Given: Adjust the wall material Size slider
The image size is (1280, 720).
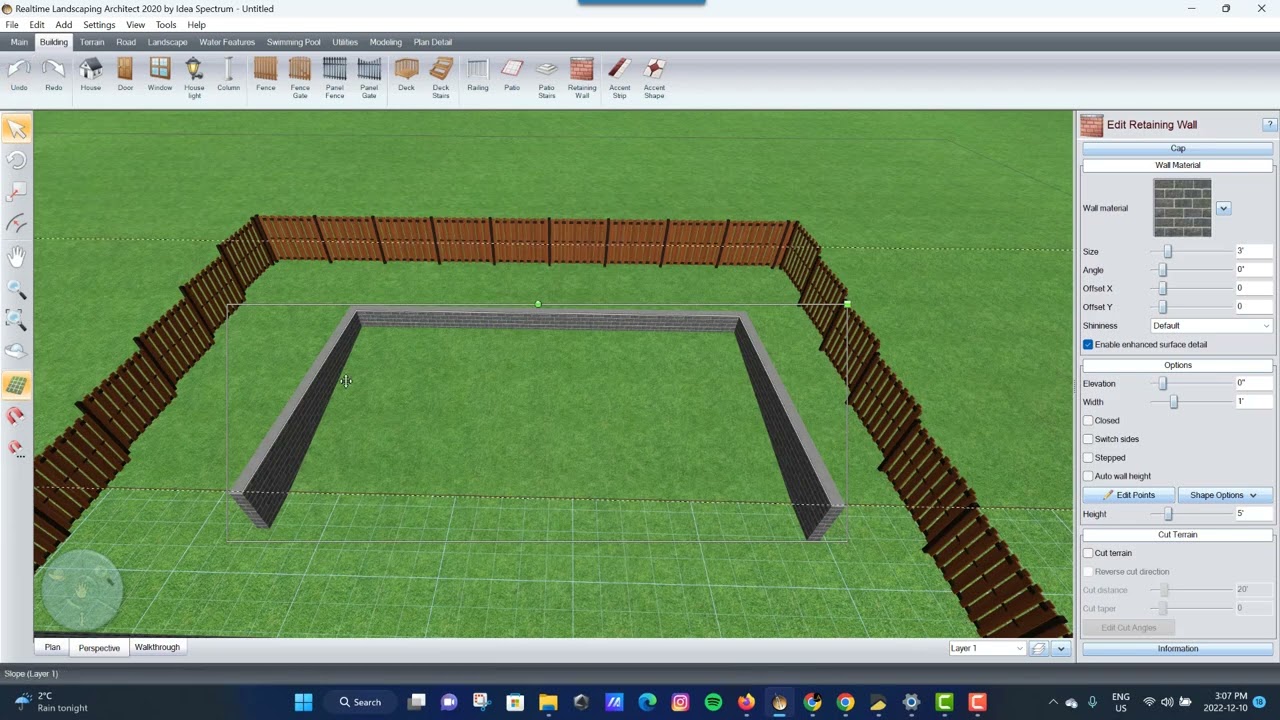Looking at the screenshot, I should pyautogui.click(x=1167, y=252).
